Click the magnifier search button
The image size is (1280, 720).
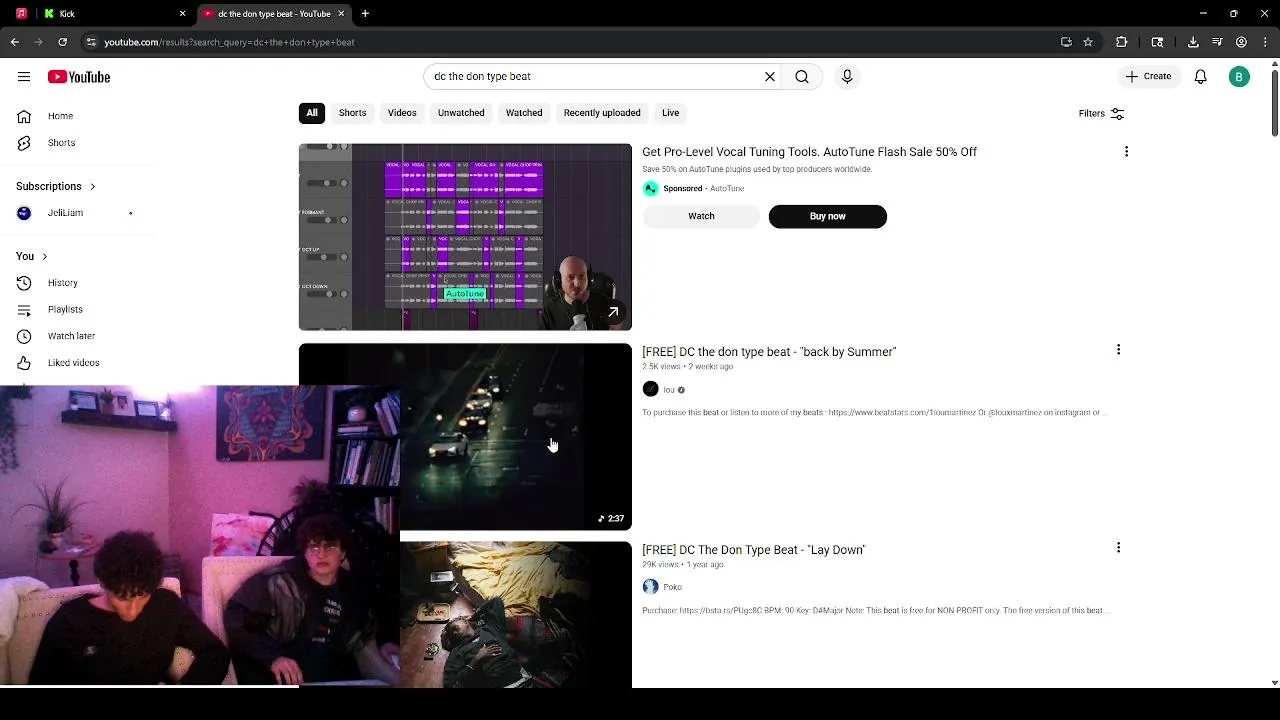(x=802, y=76)
